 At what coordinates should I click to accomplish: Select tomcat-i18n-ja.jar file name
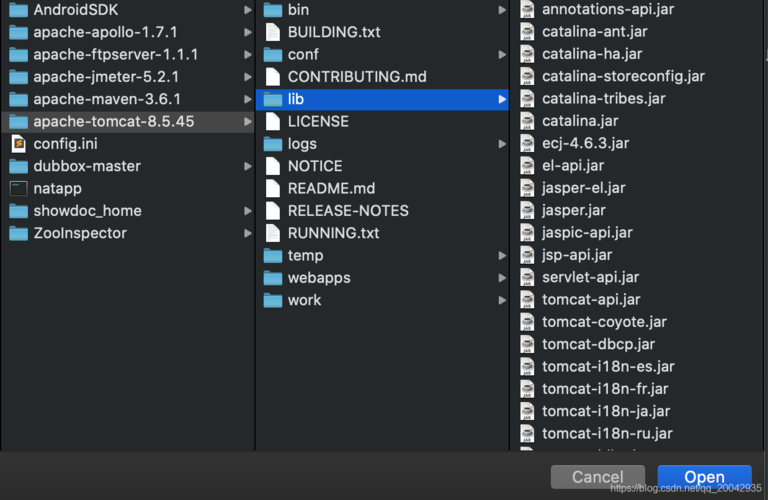click(606, 411)
